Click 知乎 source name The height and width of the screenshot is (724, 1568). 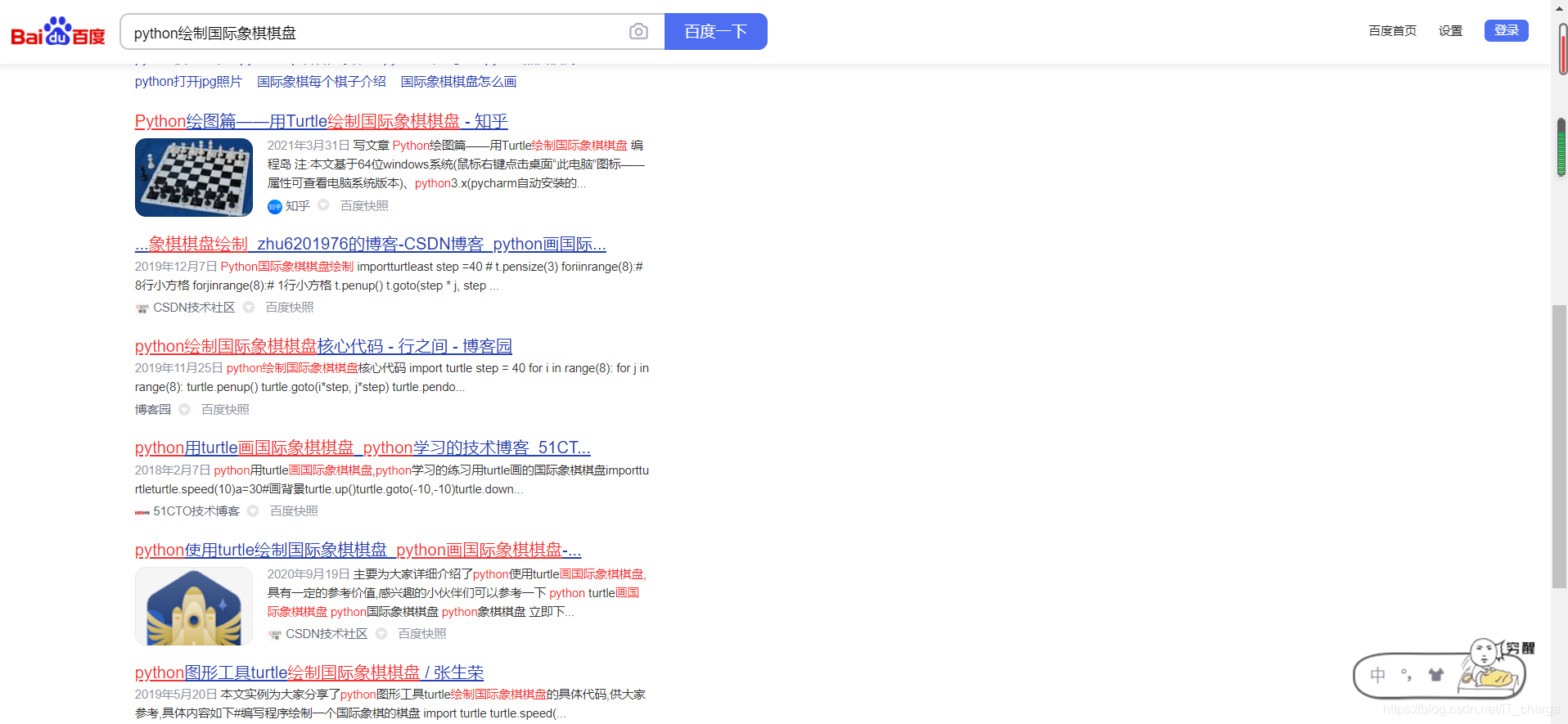coord(298,206)
